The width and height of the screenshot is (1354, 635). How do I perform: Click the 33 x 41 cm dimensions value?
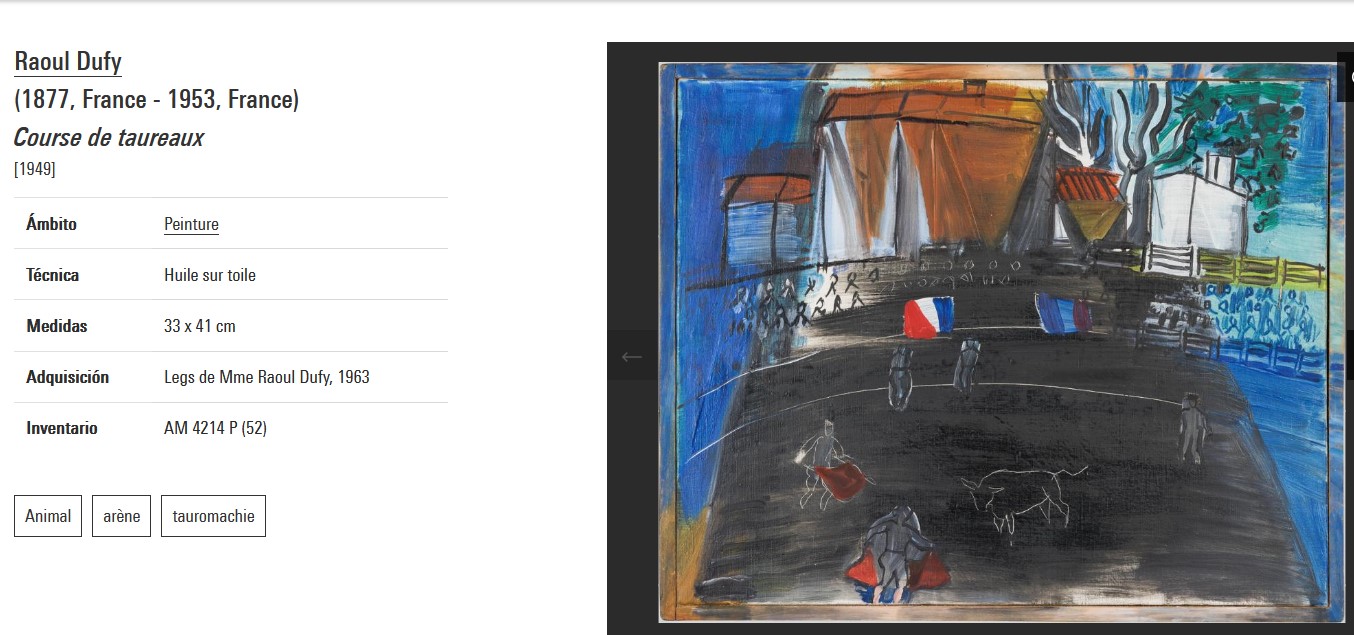point(200,326)
